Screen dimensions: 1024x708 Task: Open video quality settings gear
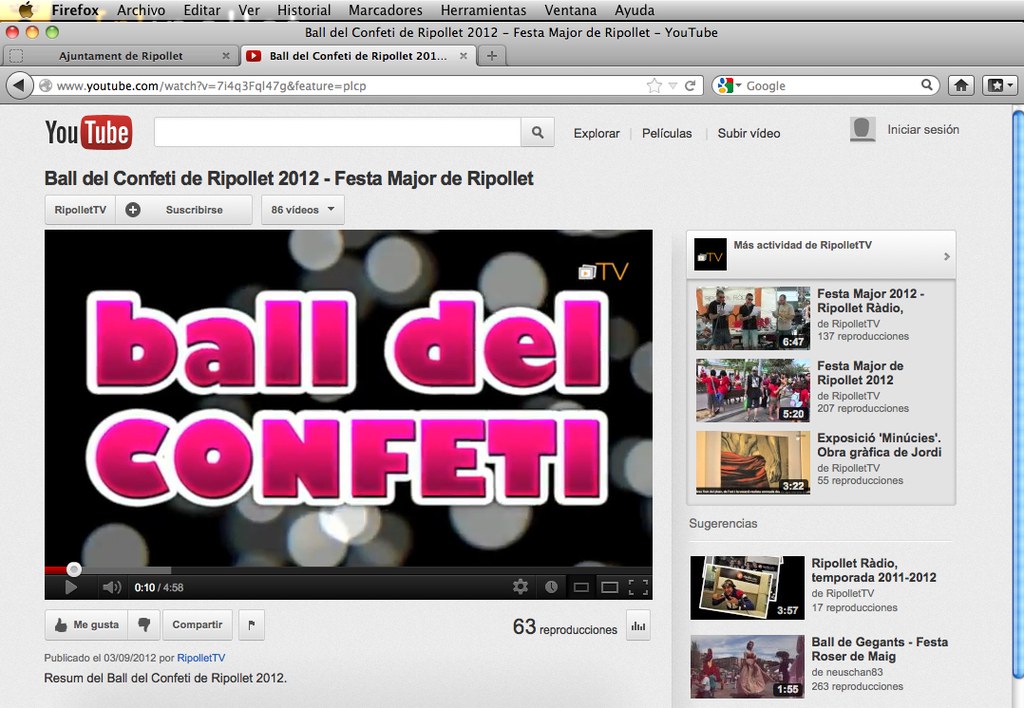click(x=520, y=587)
